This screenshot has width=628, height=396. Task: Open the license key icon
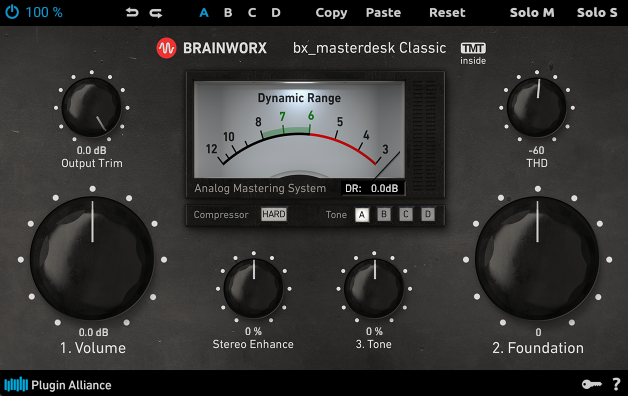coord(592,384)
